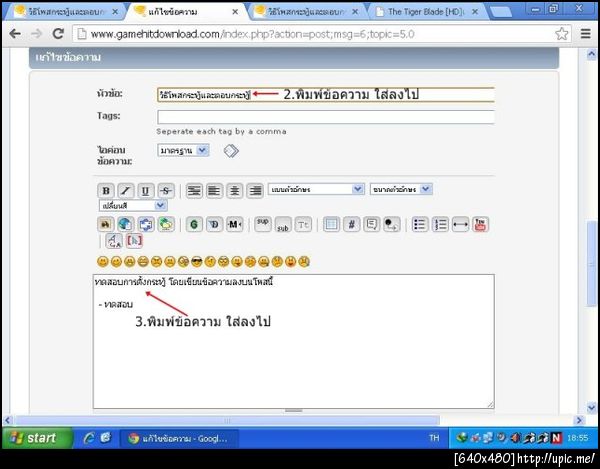Screen dimensions: 600x469
Task: Insert quote bubble button
Action: (x=372, y=224)
